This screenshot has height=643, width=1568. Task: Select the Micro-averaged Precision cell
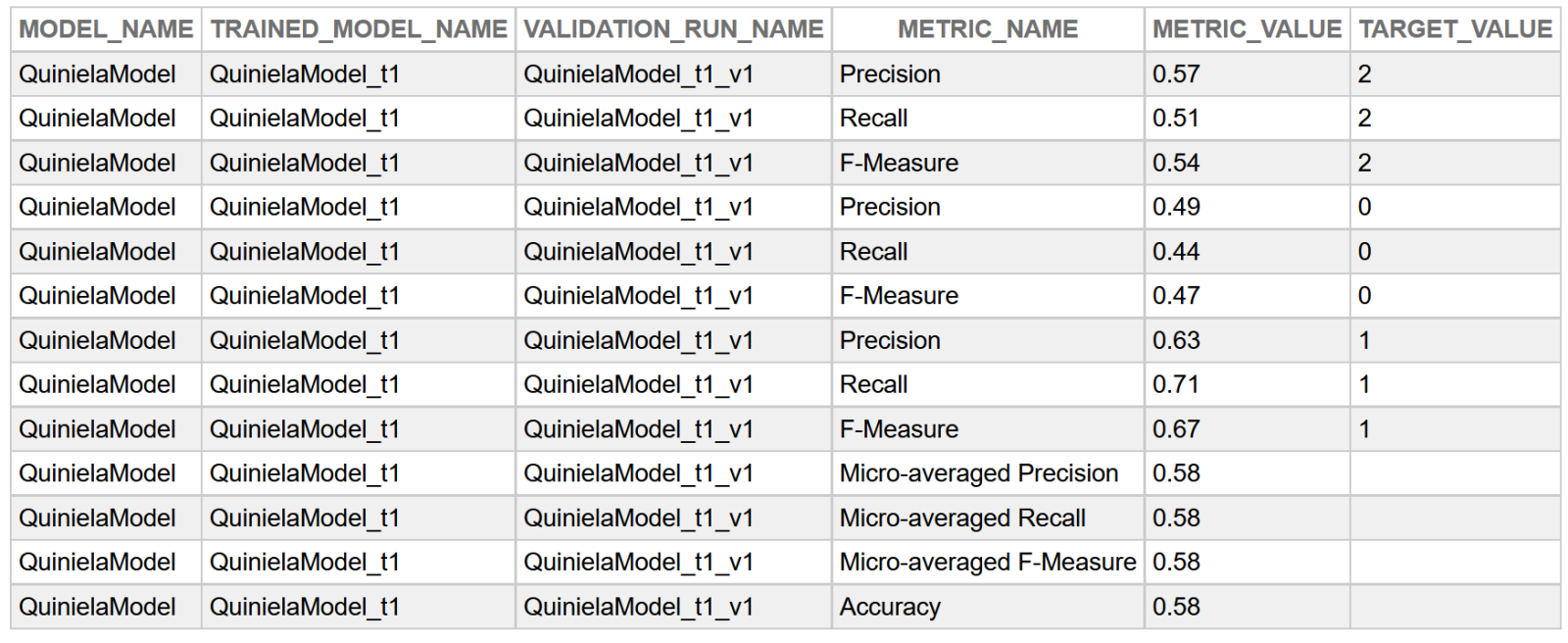click(x=978, y=473)
